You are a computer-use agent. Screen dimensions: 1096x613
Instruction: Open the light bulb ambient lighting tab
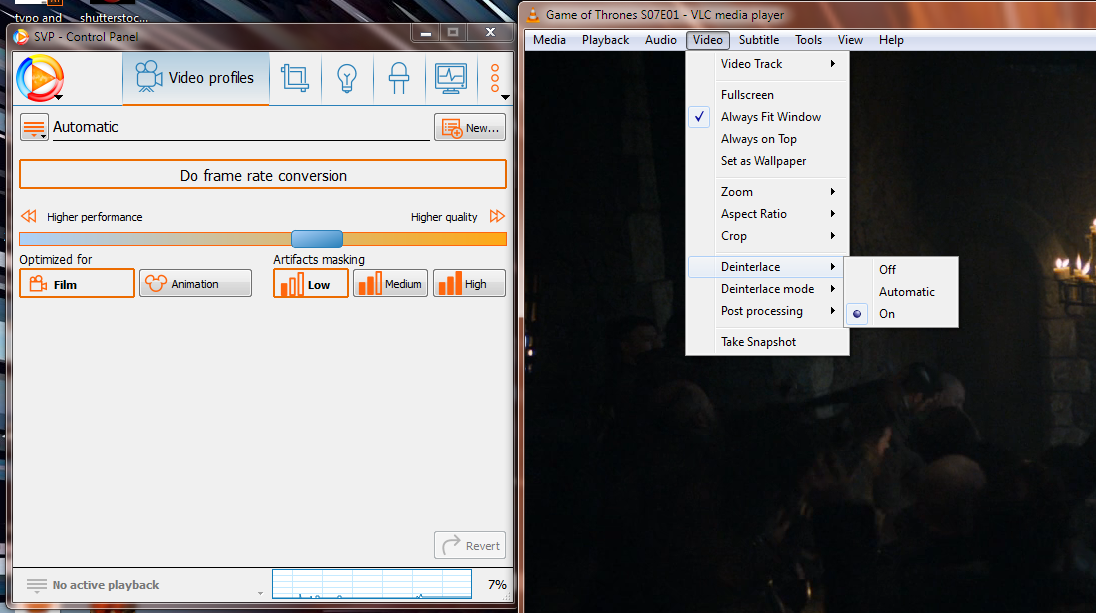347,78
